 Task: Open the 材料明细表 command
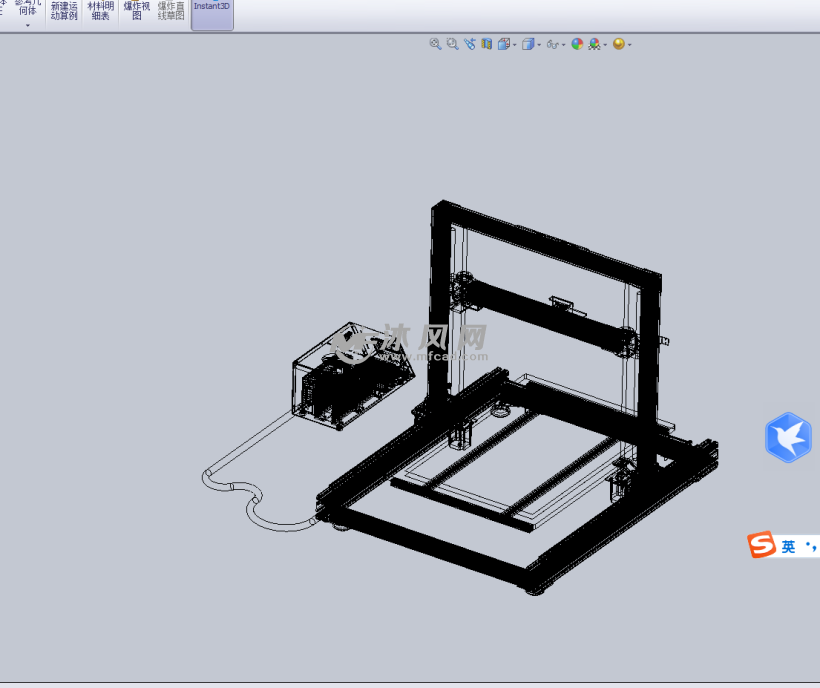(x=100, y=11)
